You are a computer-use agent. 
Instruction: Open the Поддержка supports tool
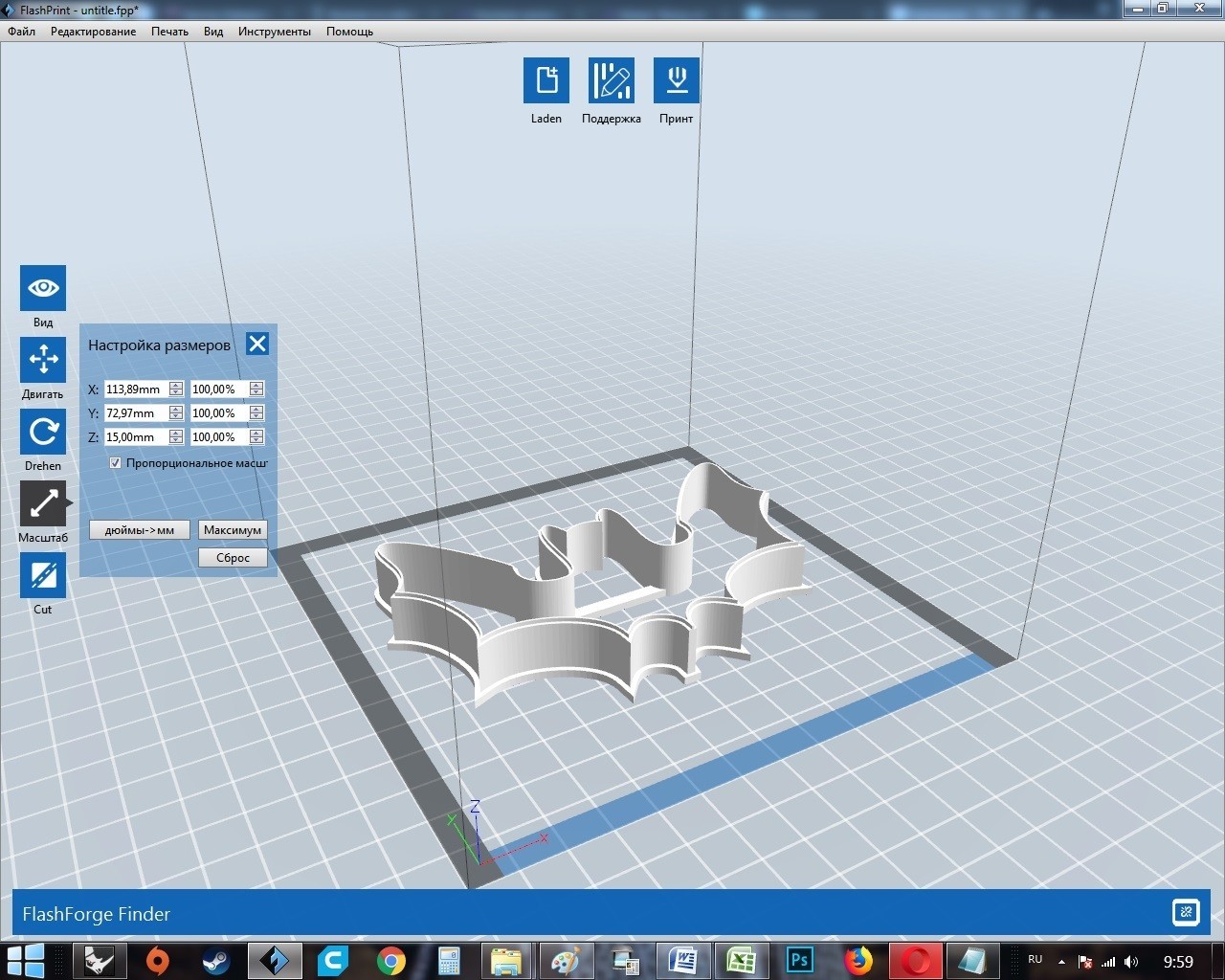tap(612, 80)
